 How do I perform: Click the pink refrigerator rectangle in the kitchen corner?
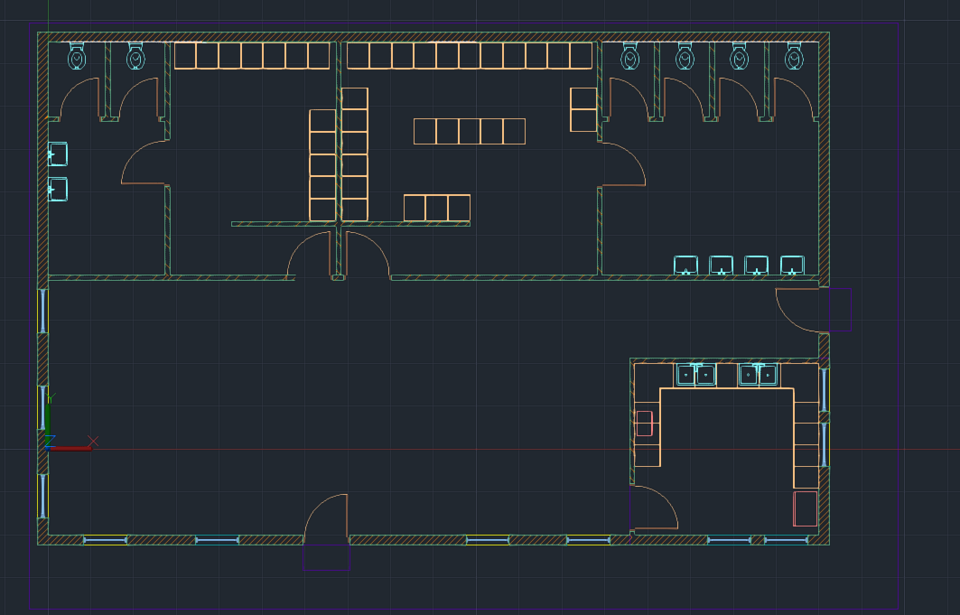[806, 507]
